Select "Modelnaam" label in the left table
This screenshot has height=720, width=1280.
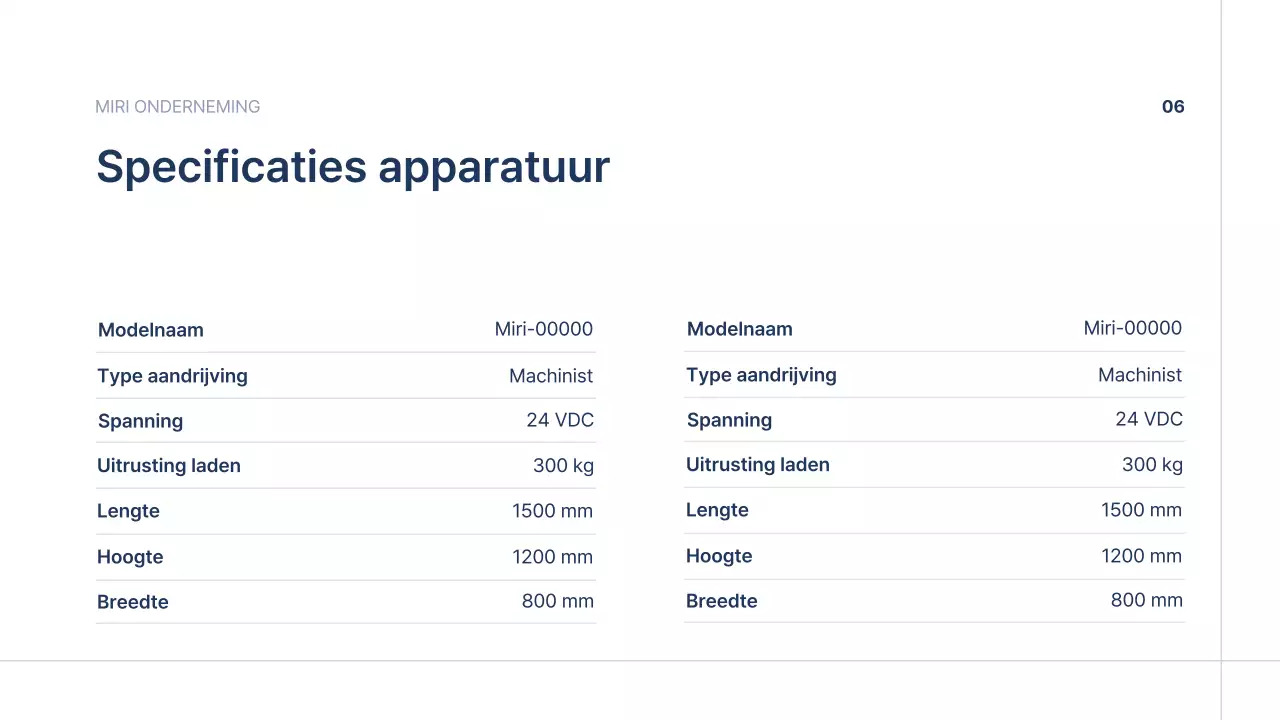(x=151, y=330)
